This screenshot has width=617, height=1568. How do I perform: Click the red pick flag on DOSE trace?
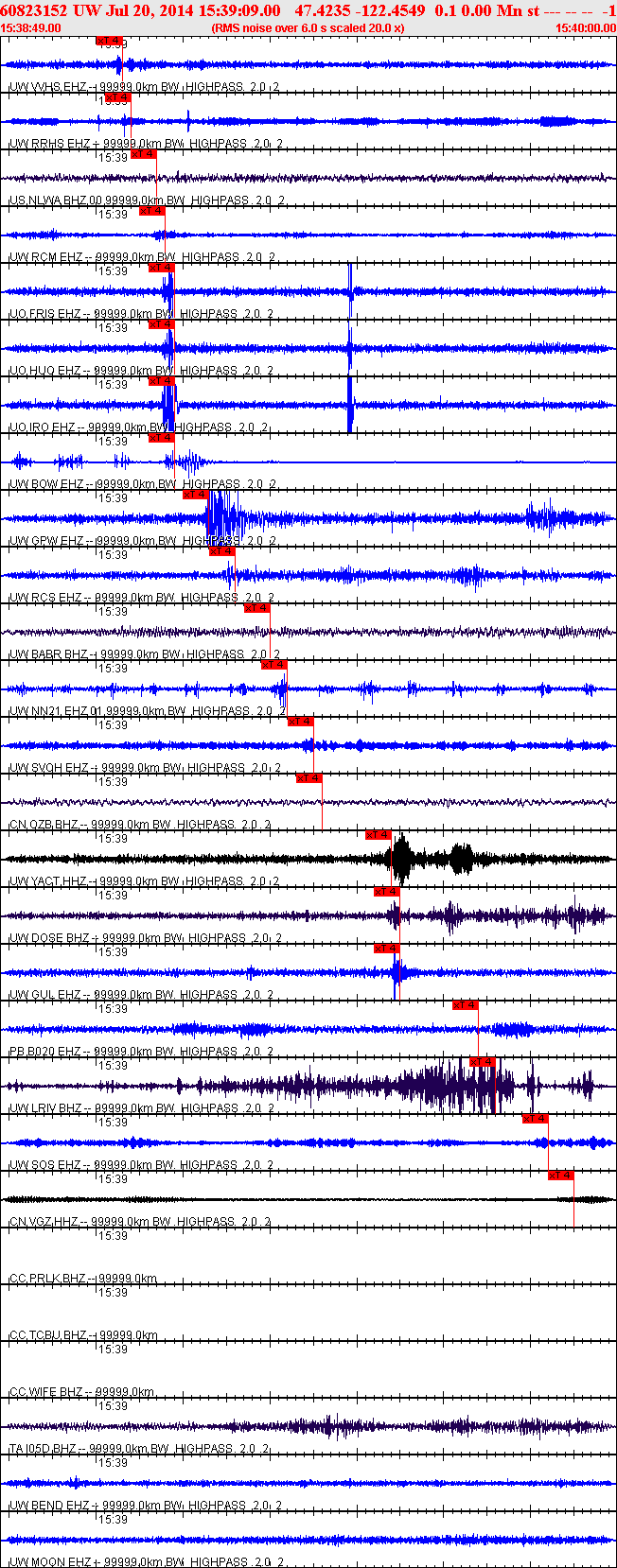tap(386, 892)
